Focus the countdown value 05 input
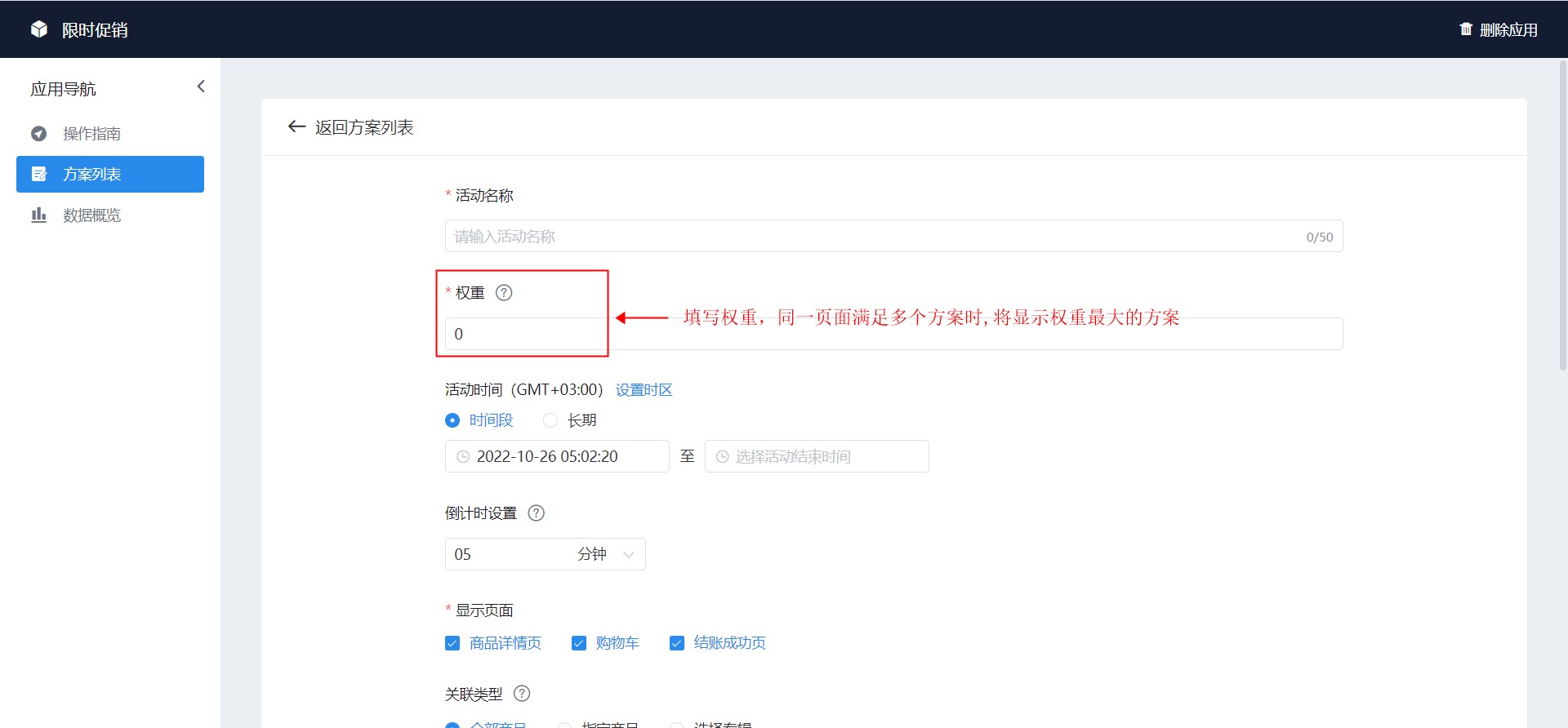The width and height of the screenshot is (1568, 728). (506, 554)
